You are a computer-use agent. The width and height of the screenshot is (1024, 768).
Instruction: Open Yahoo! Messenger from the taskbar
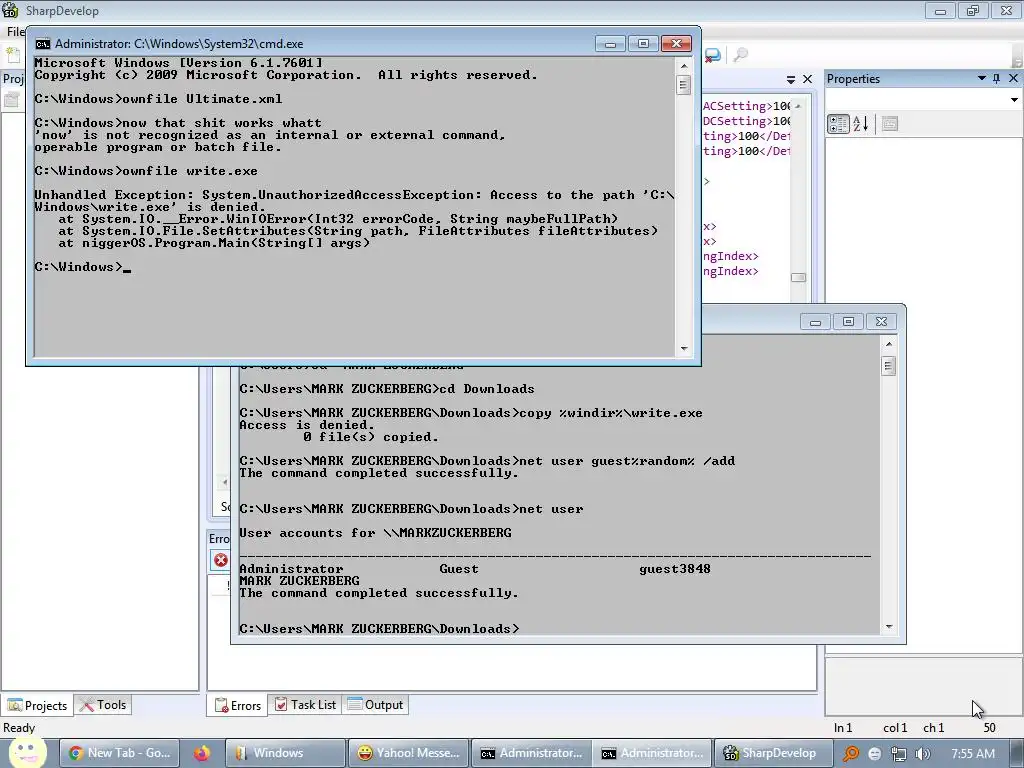408,753
